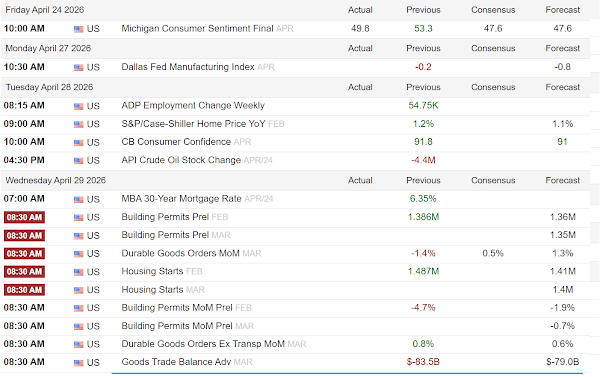Click the US flag in CB Consumer Confidence row
Viewport: 600px width, 377px height.
click(78, 143)
